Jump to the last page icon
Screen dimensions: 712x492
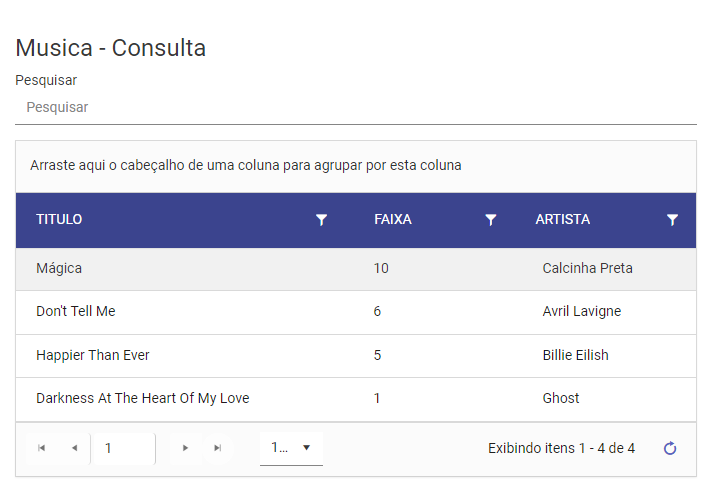218,448
